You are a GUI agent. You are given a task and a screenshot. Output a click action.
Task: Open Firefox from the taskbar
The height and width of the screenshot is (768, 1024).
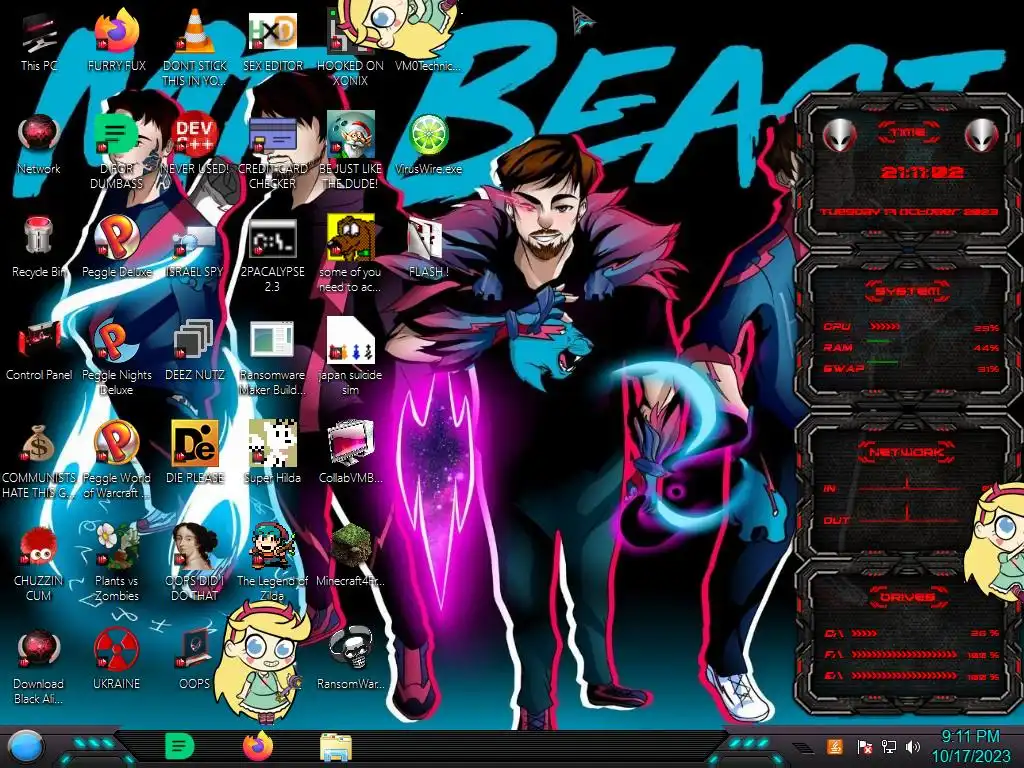click(x=258, y=746)
